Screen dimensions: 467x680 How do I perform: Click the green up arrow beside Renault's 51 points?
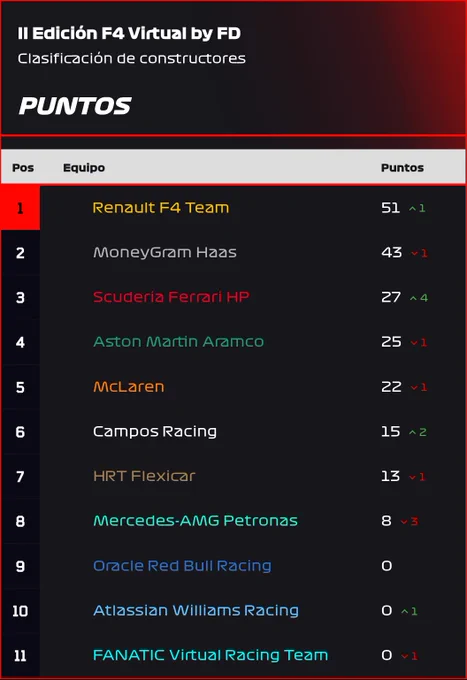click(x=417, y=209)
